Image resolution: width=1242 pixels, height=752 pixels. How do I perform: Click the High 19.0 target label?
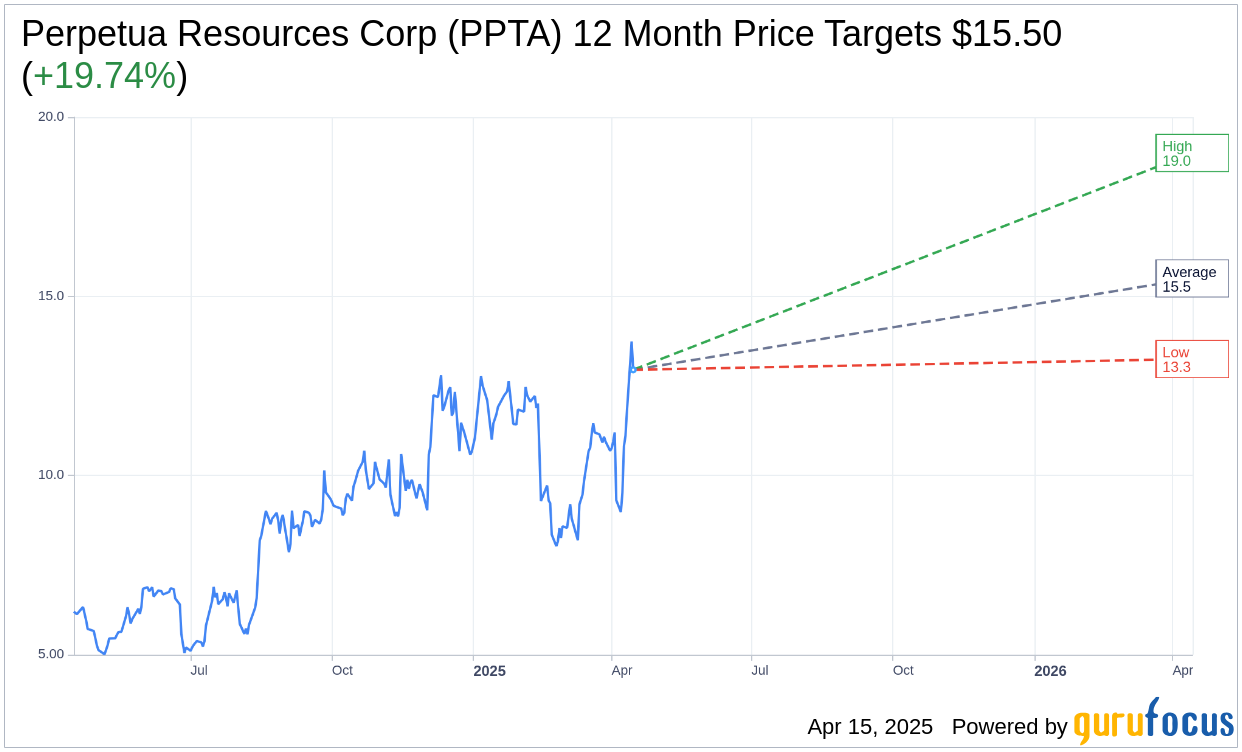click(1192, 153)
